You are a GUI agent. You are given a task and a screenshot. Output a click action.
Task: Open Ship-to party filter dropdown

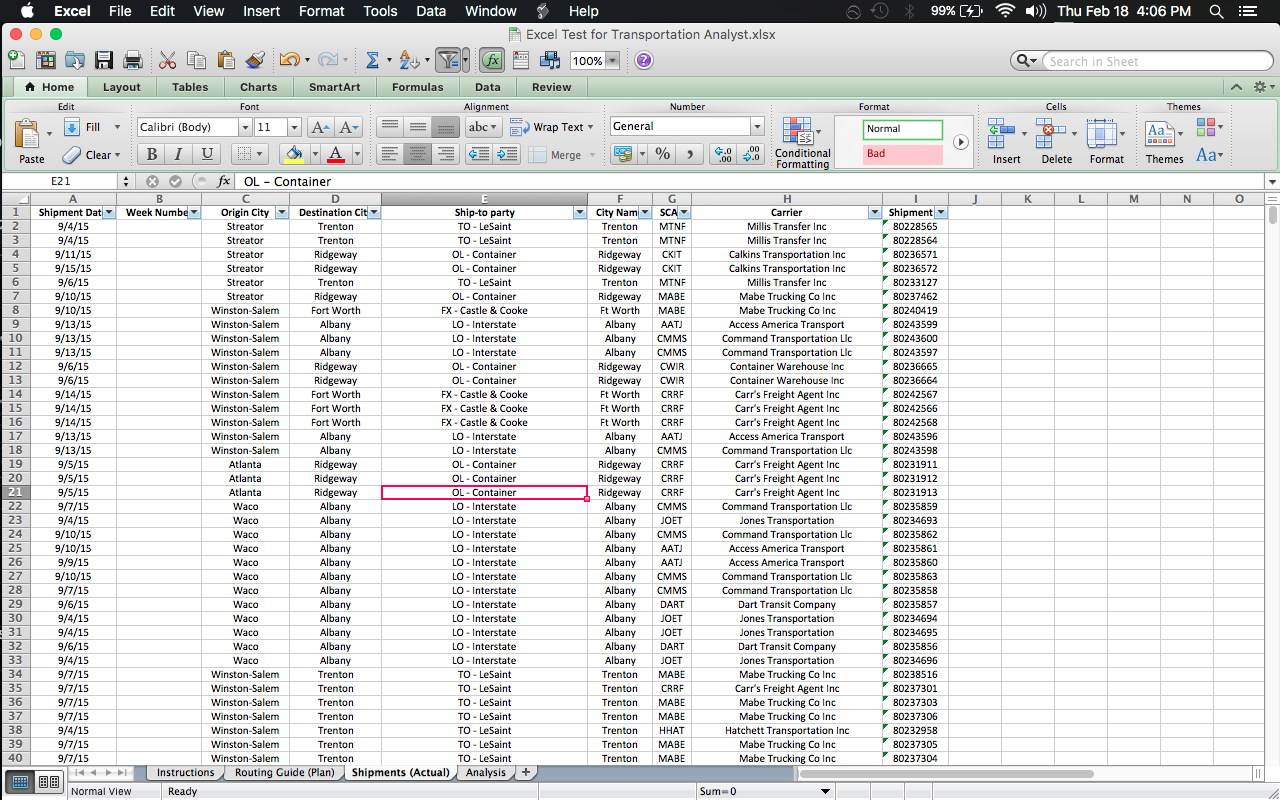point(580,212)
